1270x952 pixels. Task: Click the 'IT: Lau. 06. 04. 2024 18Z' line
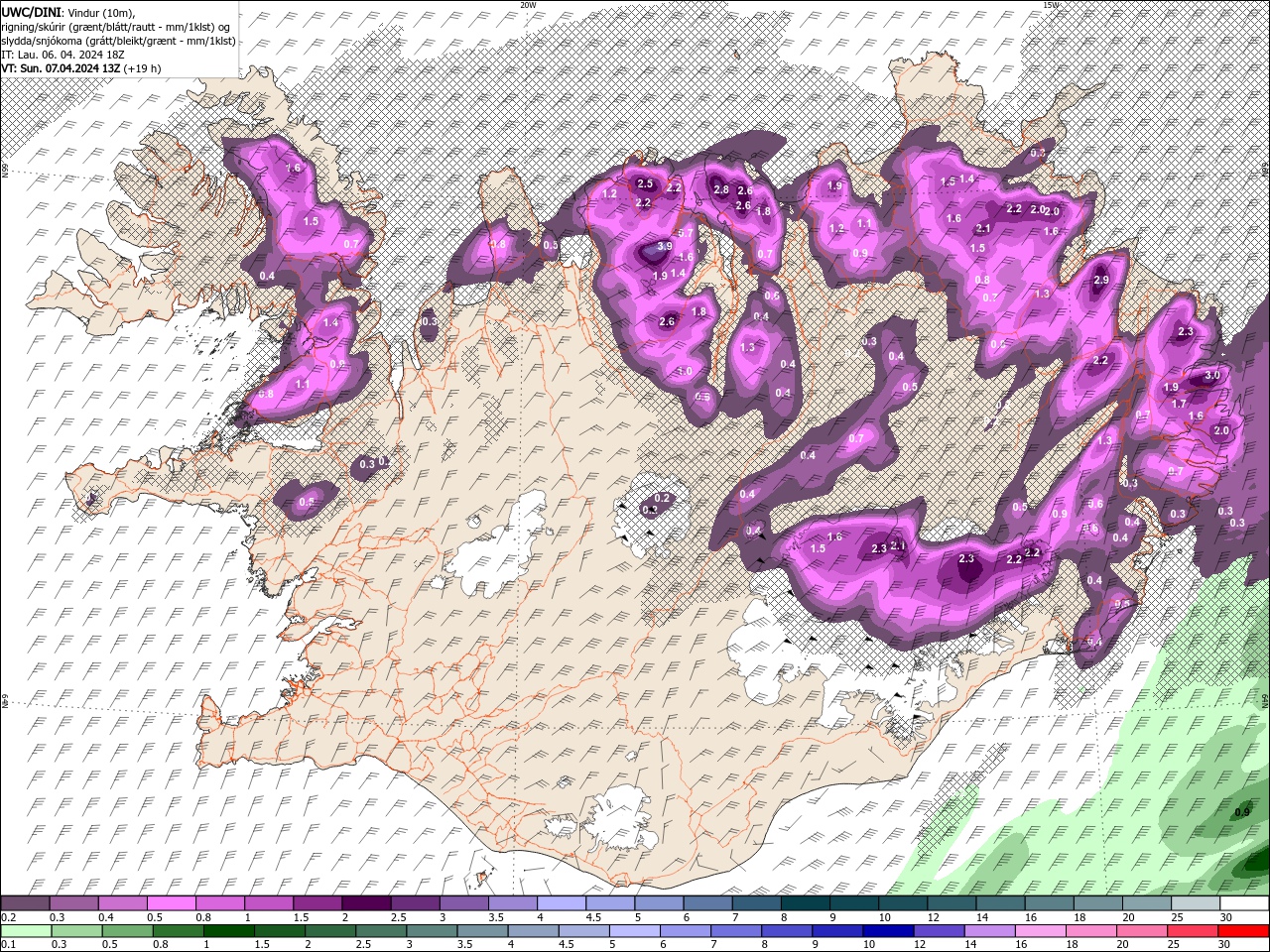pyautogui.click(x=62, y=55)
